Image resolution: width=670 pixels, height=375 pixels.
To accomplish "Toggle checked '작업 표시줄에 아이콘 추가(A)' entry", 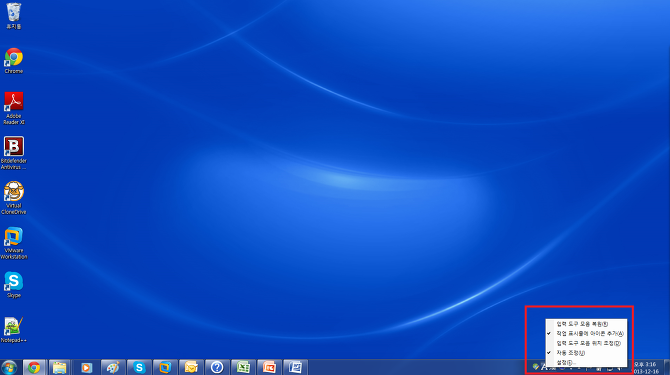I will [586, 334].
